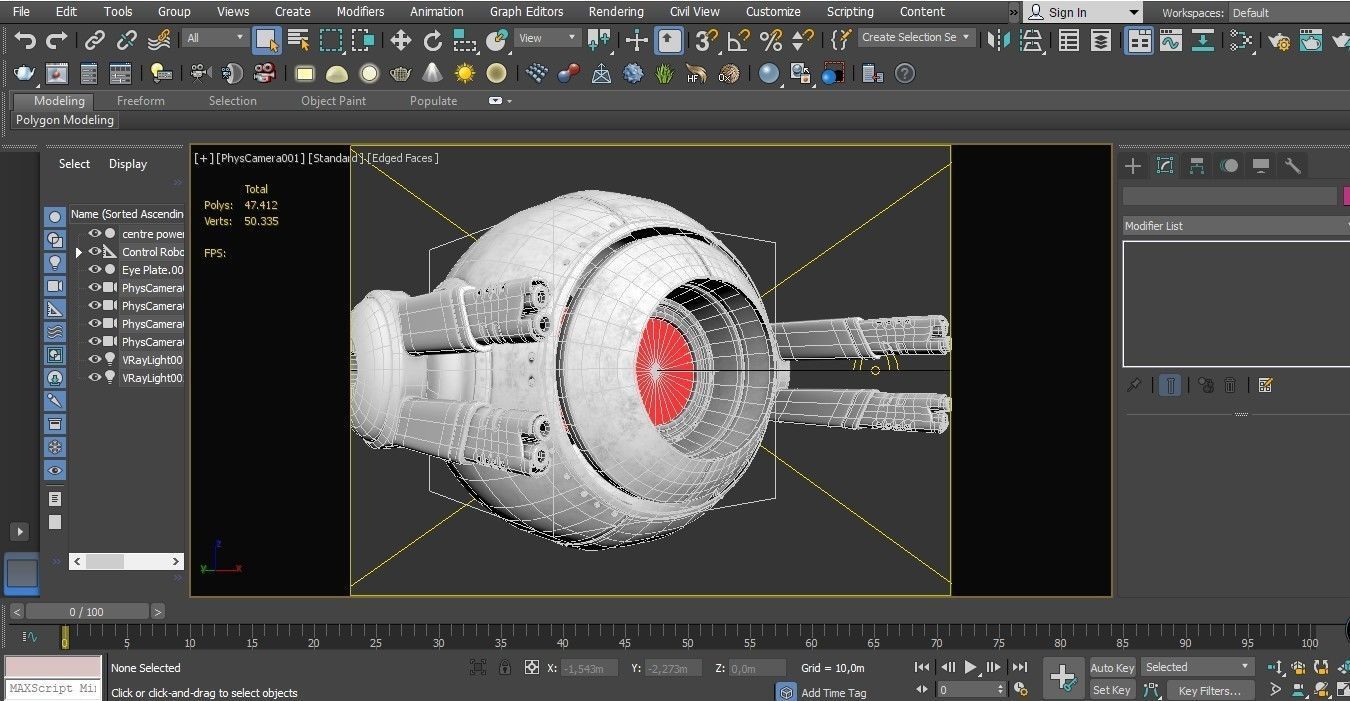
Task: Click the Polygon Modeling panel button
Action: [x=65, y=120]
